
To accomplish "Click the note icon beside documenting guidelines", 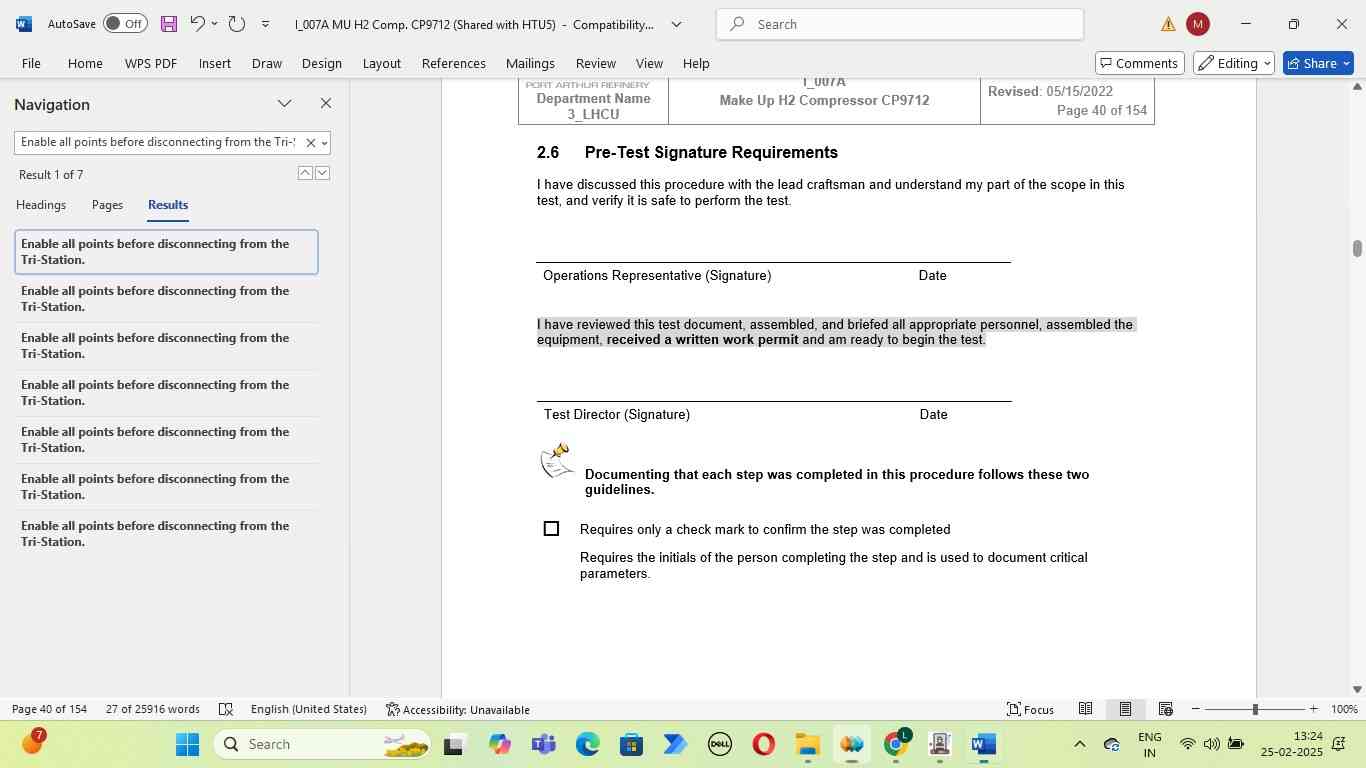I will pyautogui.click(x=557, y=461).
